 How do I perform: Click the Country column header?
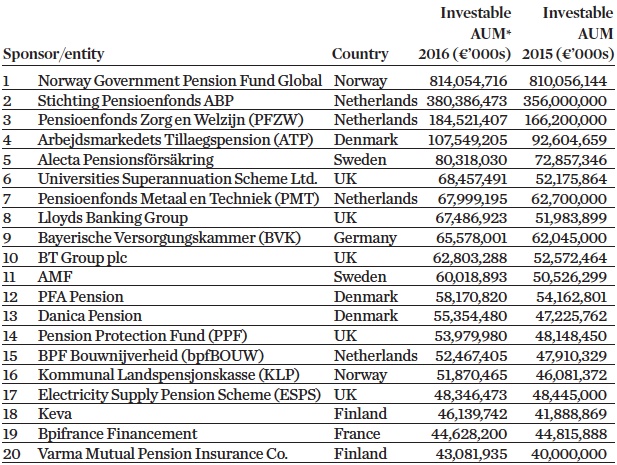pos(359,54)
